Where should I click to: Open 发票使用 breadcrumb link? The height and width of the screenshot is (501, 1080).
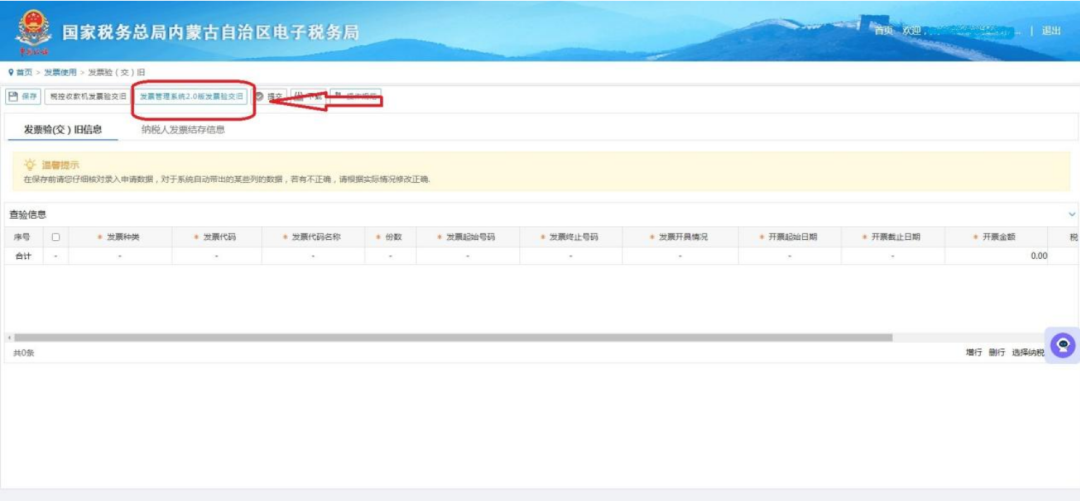(x=61, y=72)
